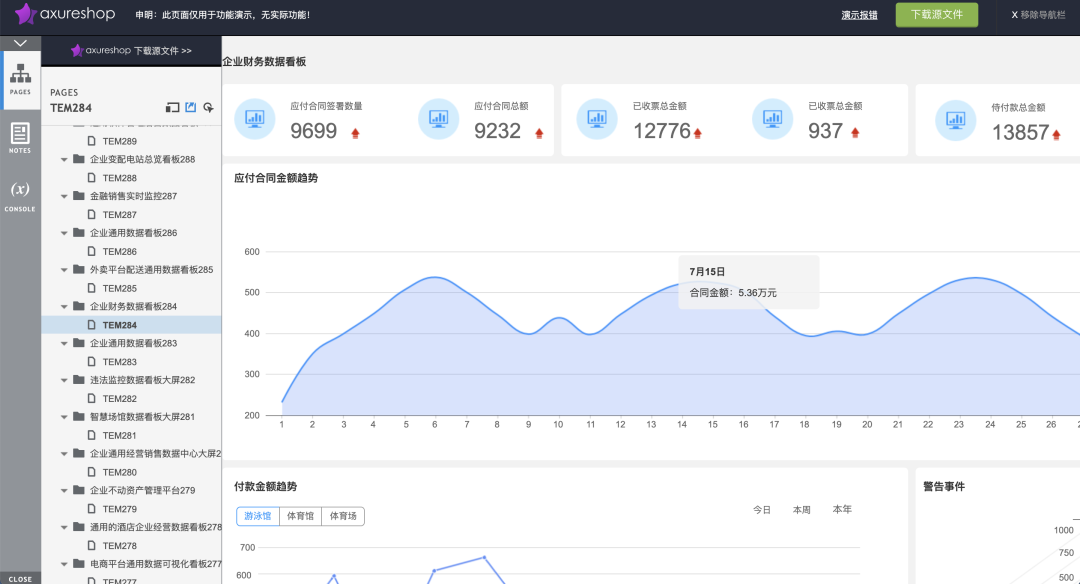Click the 通用的酒店企业经营数据看板278 folder row

point(132,527)
